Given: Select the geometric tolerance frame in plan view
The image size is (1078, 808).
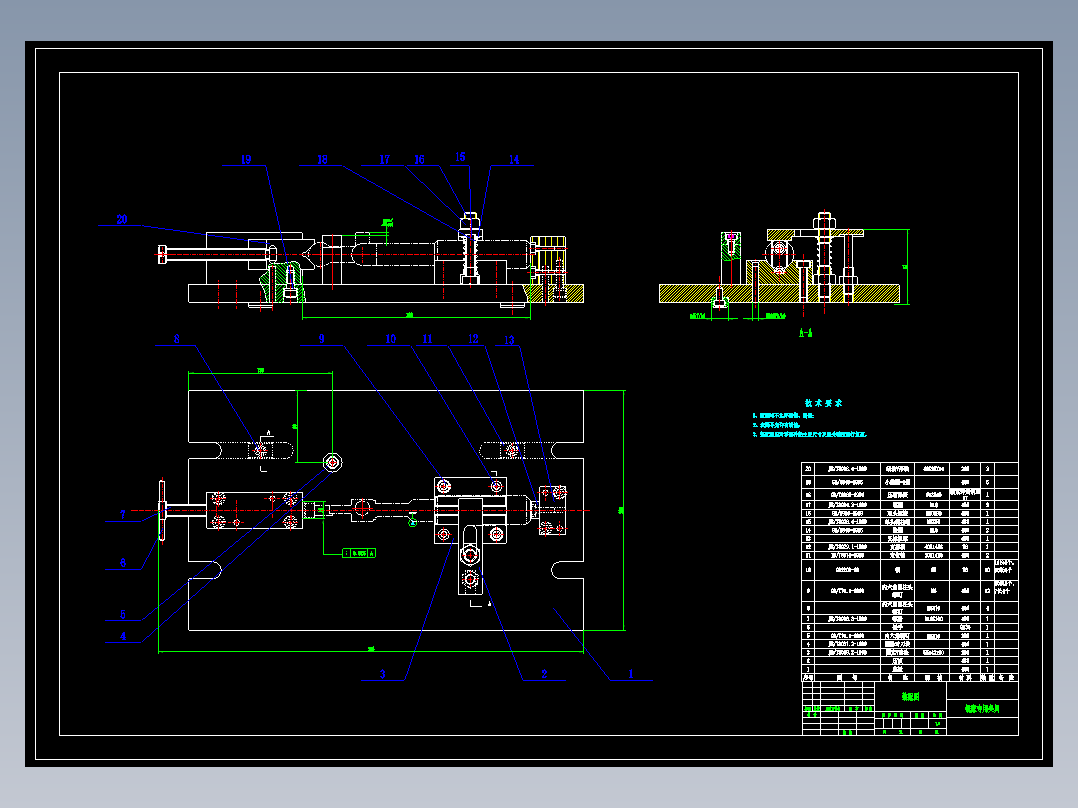Looking at the screenshot, I should coord(359,553).
